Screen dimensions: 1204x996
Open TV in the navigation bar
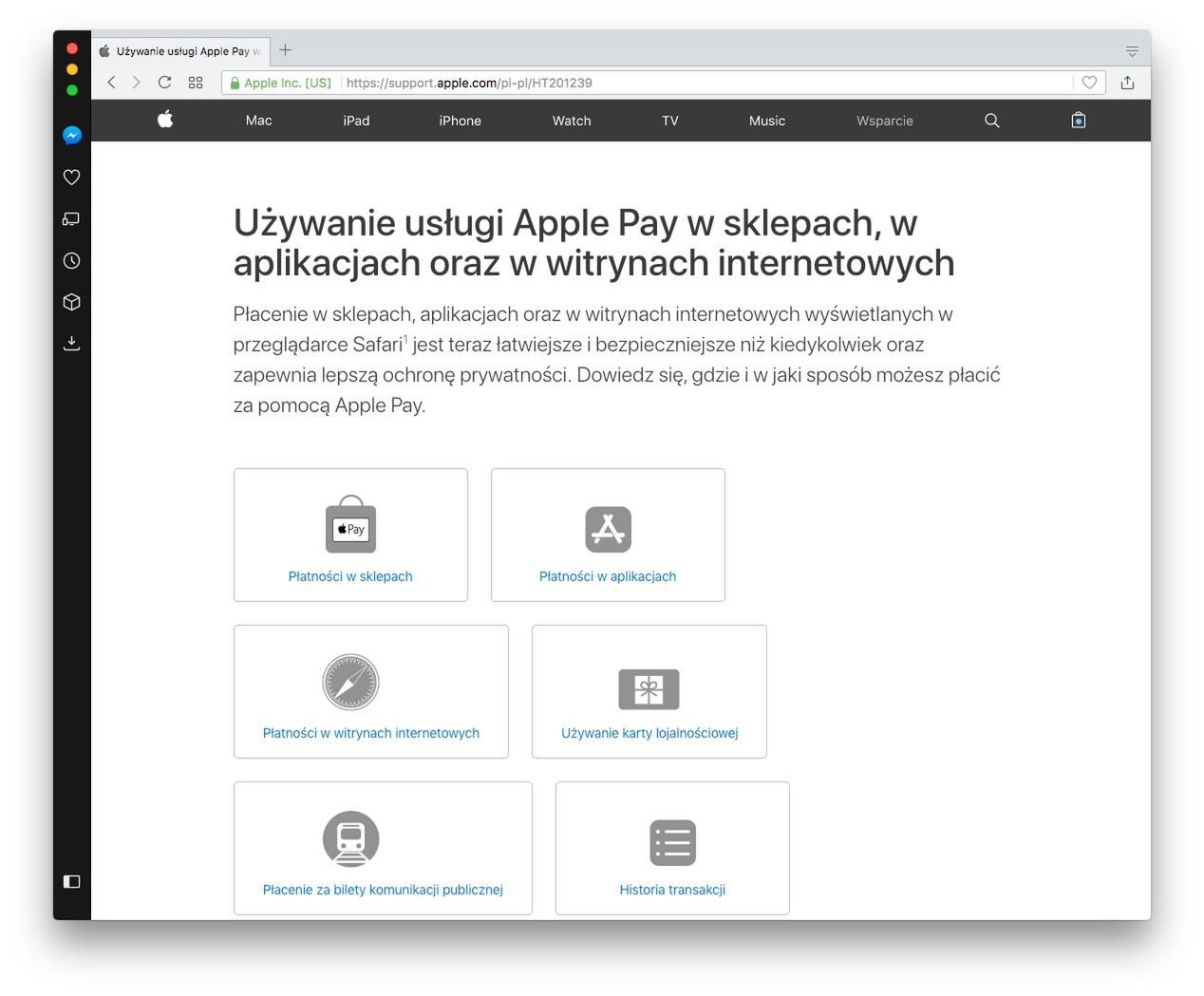coord(670,121)
